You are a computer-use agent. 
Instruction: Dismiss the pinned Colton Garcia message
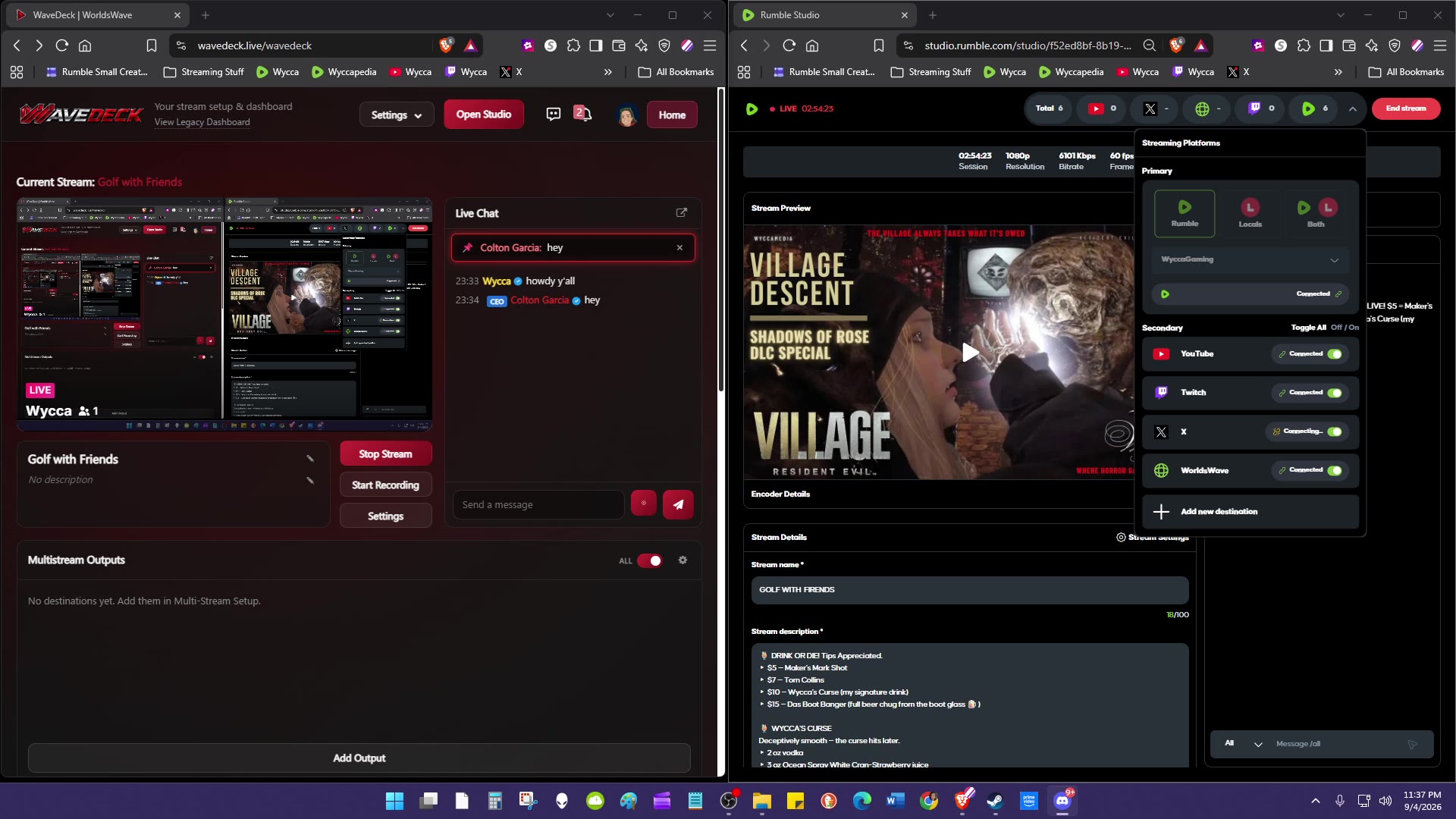tap(679, 247)
